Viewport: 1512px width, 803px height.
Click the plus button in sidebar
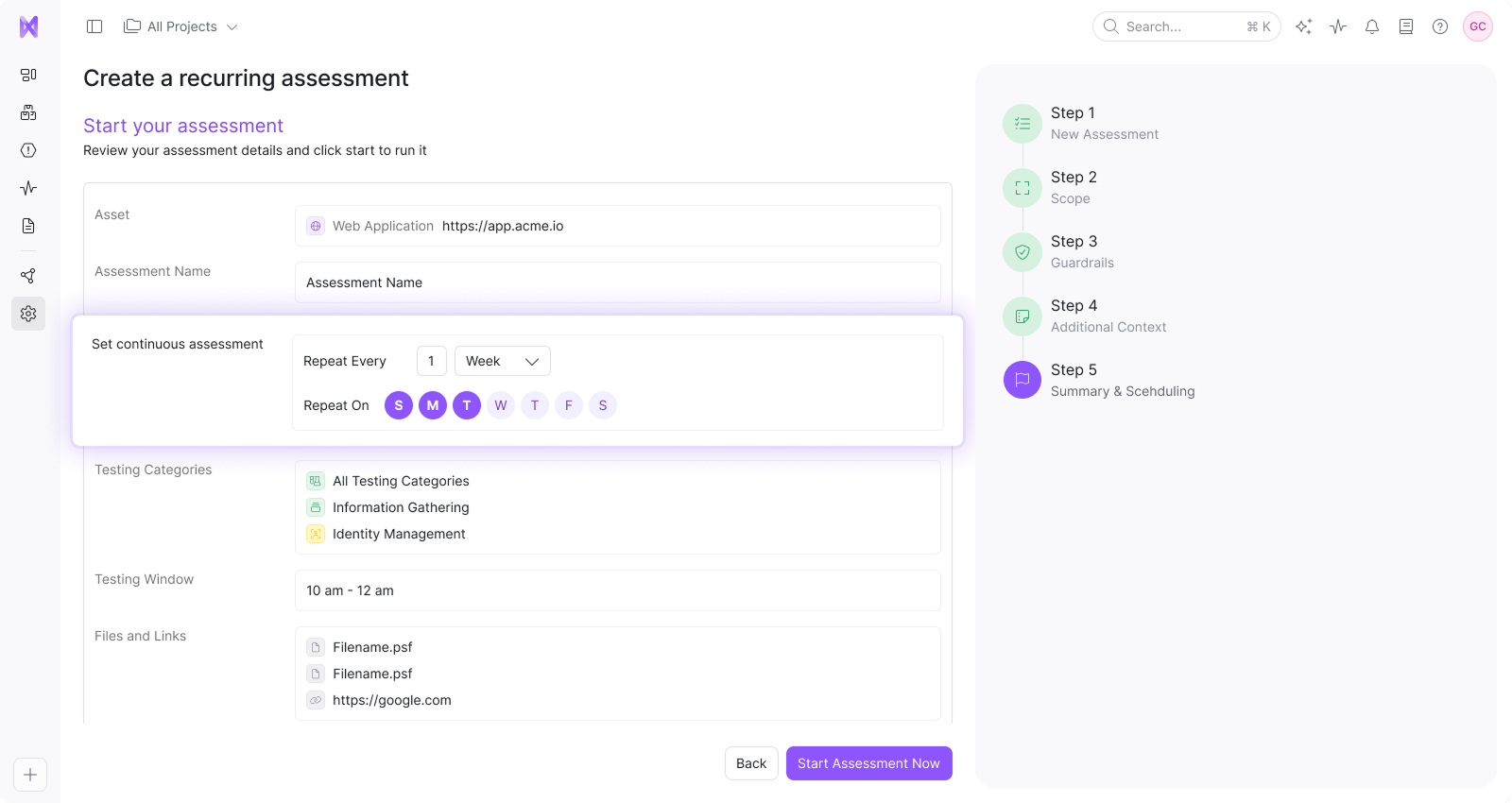coord(30,775)
